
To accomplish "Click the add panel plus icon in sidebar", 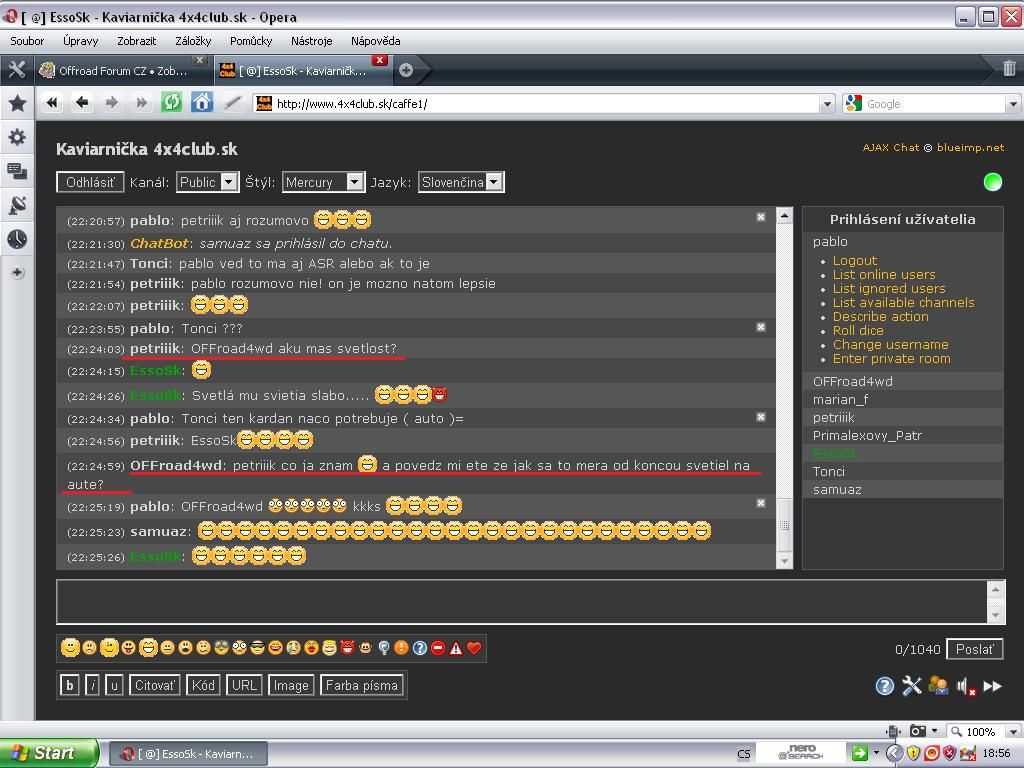I will click(18, 272).
